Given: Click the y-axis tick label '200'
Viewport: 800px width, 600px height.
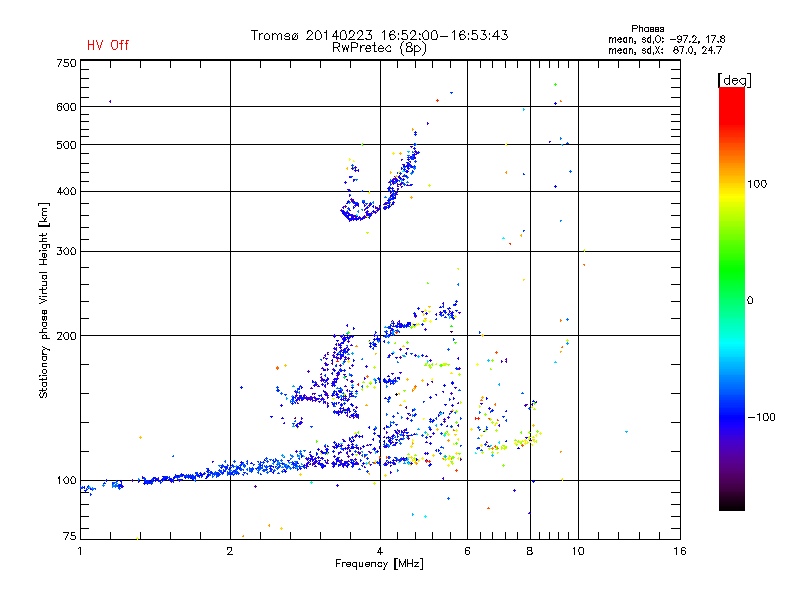Looking at the screenshot, I should coord(66,336).
